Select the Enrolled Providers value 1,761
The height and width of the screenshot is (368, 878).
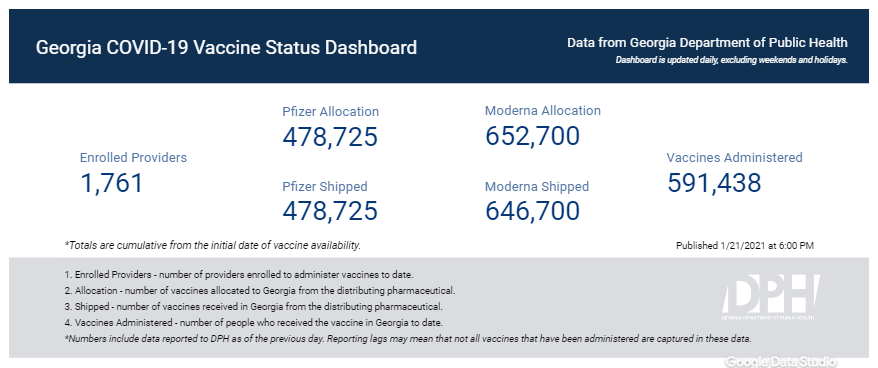pyautogui.click(x=112, y=183)
